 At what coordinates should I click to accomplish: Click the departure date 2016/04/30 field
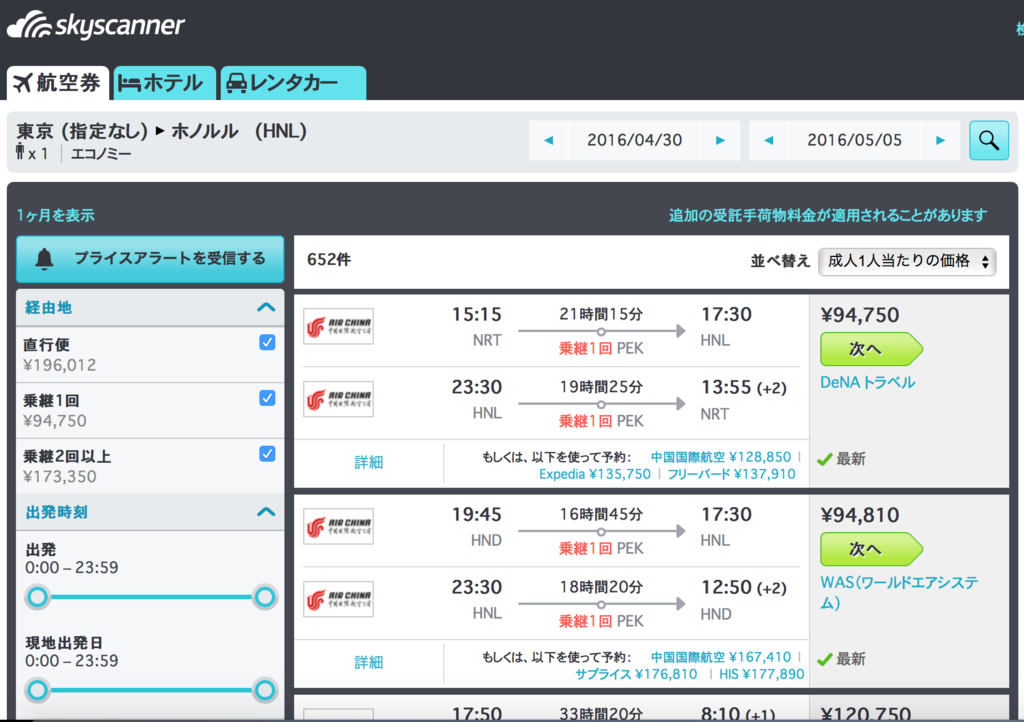click(x=635, y=140)
